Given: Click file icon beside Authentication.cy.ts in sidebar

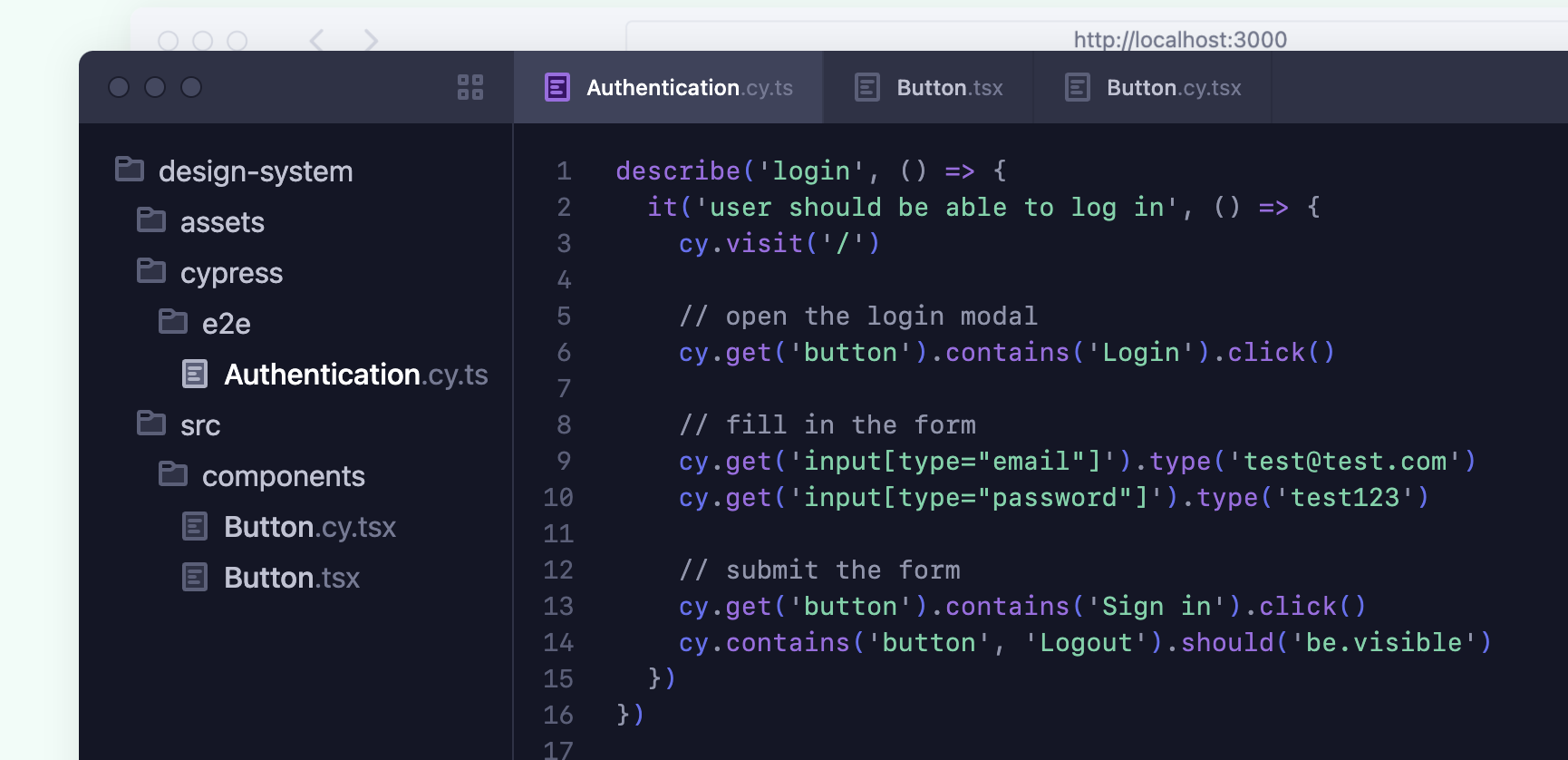Looking at the screenshot, I should point(195,374).
